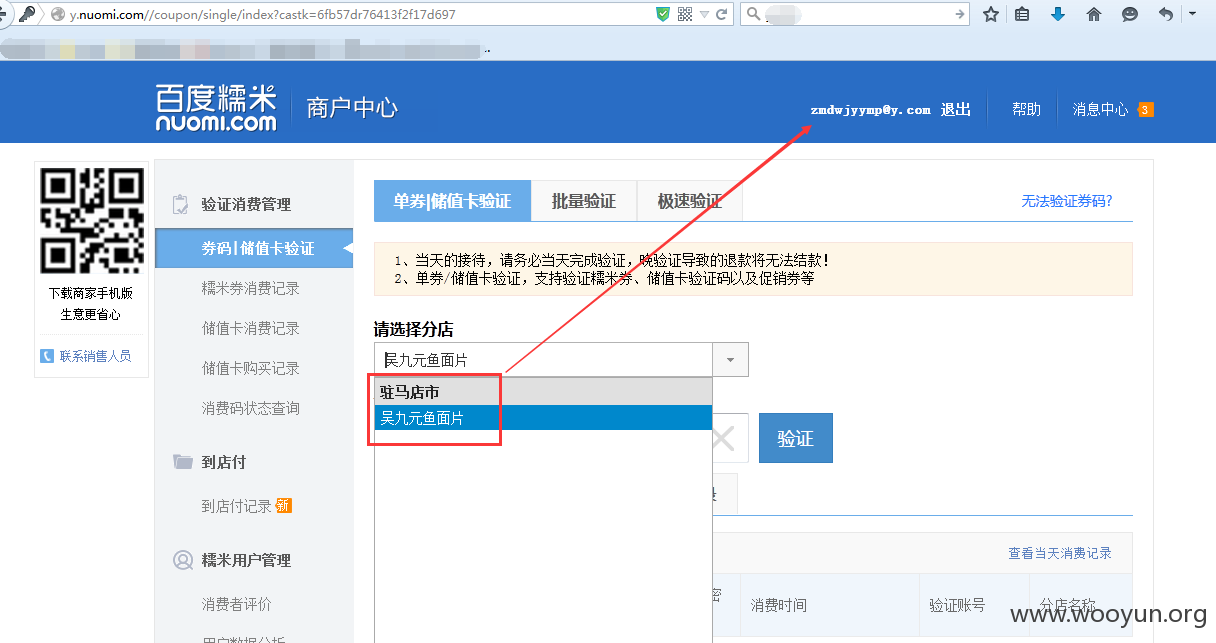Click the 验证消费管理 clipboard icon

[x=181, y=204]
